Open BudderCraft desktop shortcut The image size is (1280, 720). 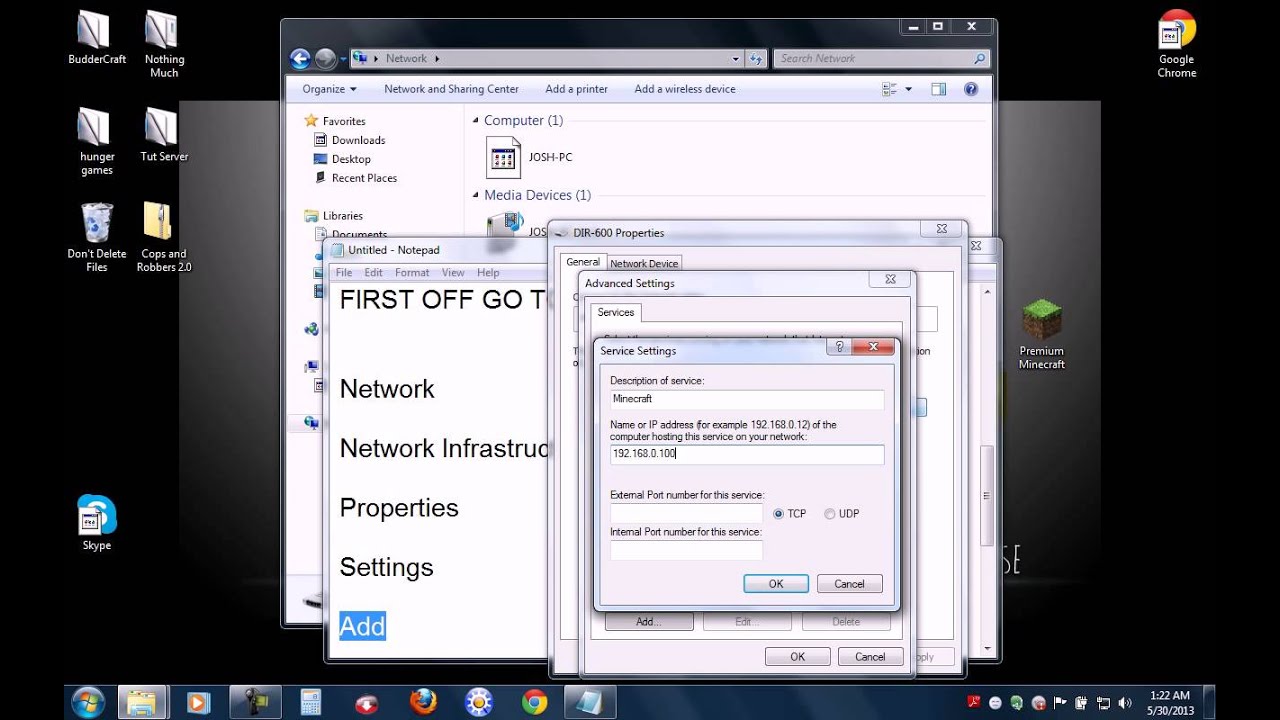click(97, 38)
